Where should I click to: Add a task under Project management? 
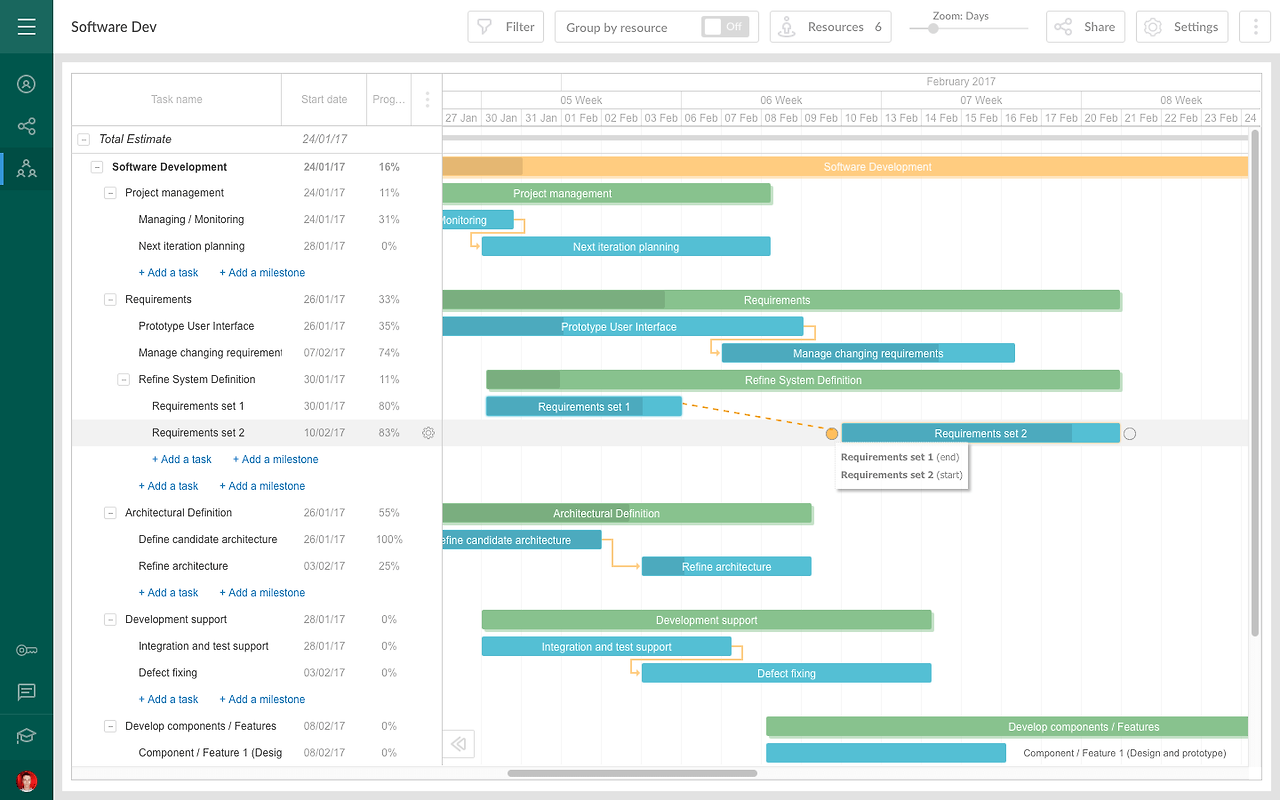click(168, 272)
